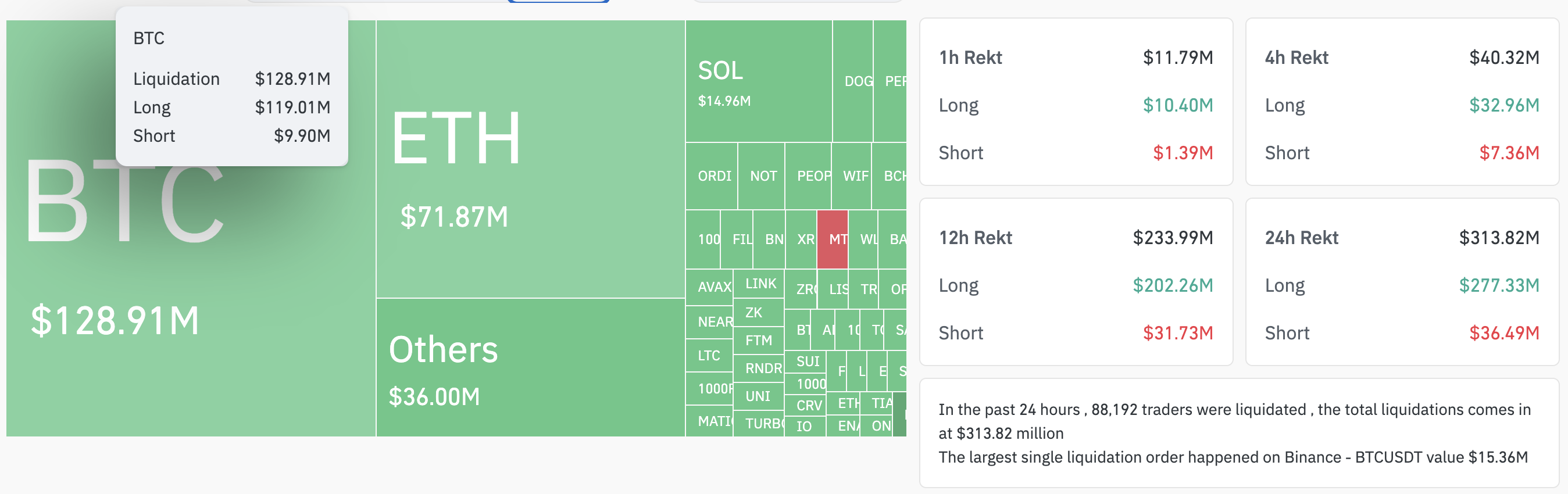Select the FTM tile
1568x494 pixels.
point(759,341)
